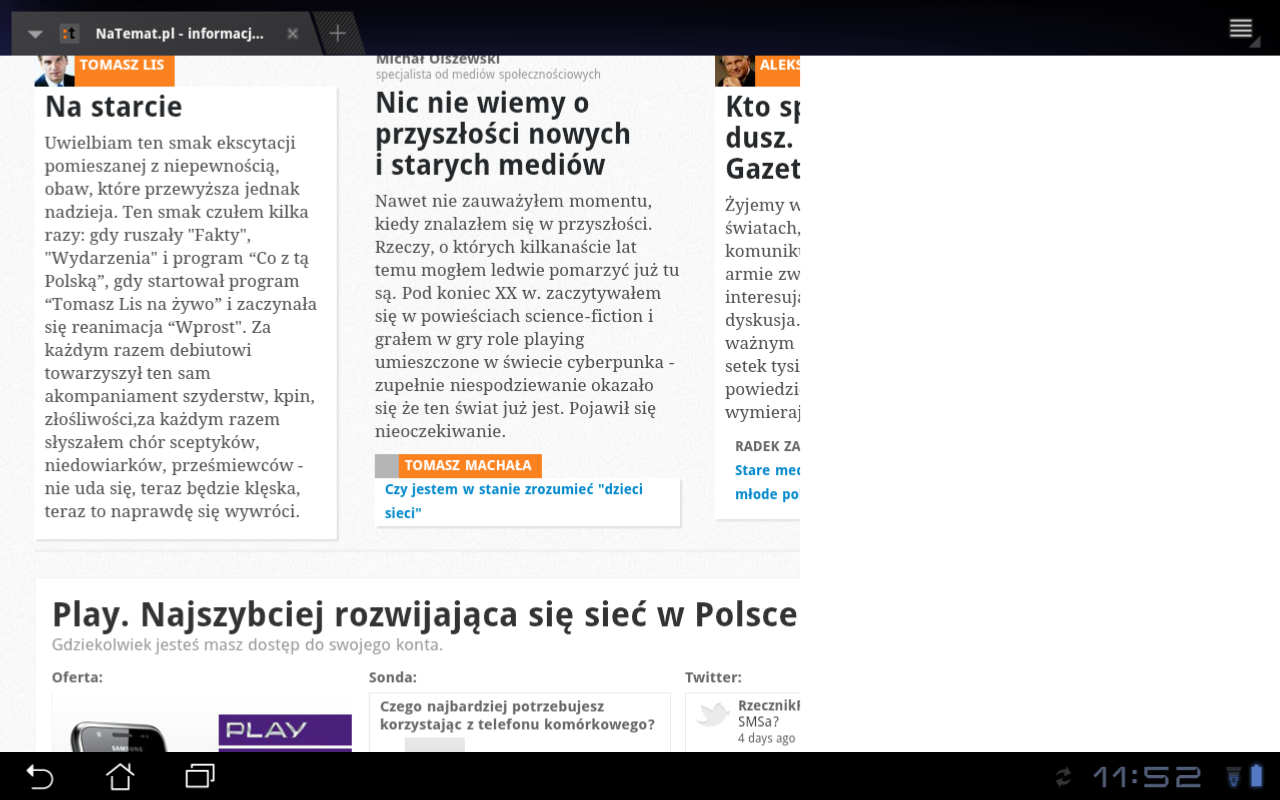This screenshot has width=1280, height=800.
Task: Select the NaTemat.pl browser tab
Action: coord(167,34)
